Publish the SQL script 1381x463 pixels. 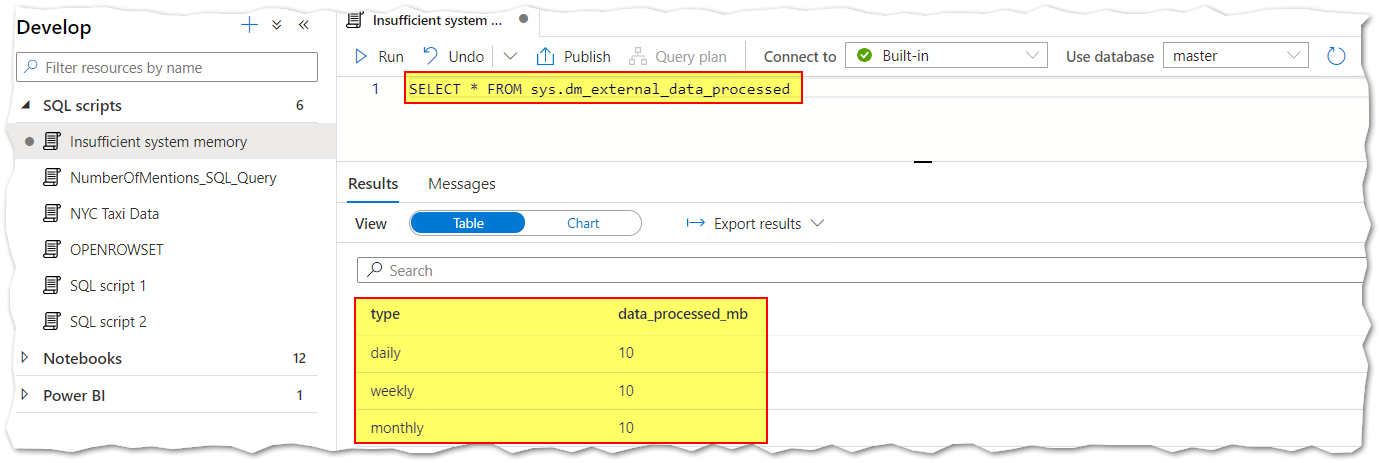click(574, 57)
